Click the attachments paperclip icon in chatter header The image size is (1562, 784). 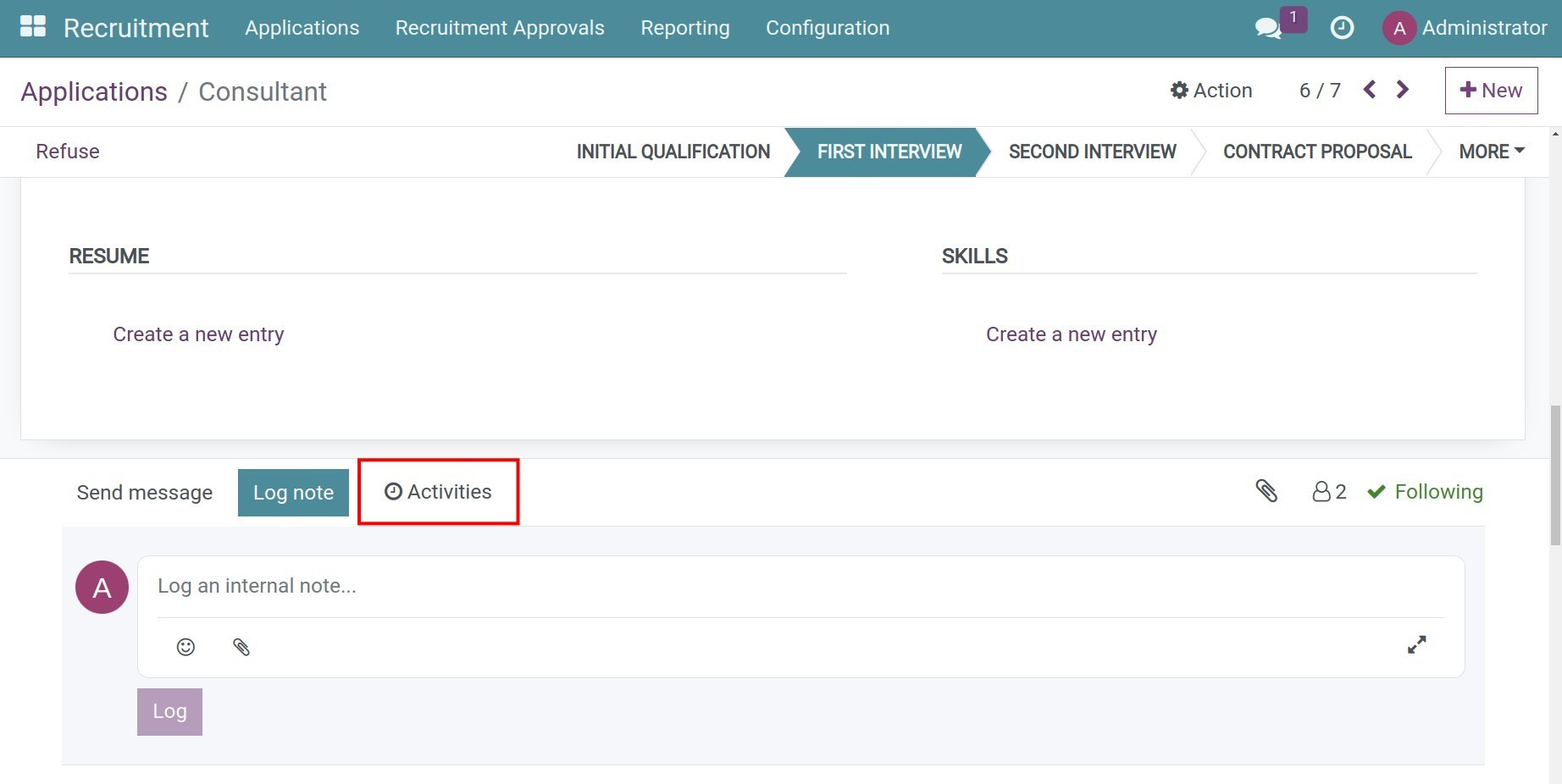tap(1266, 491)
